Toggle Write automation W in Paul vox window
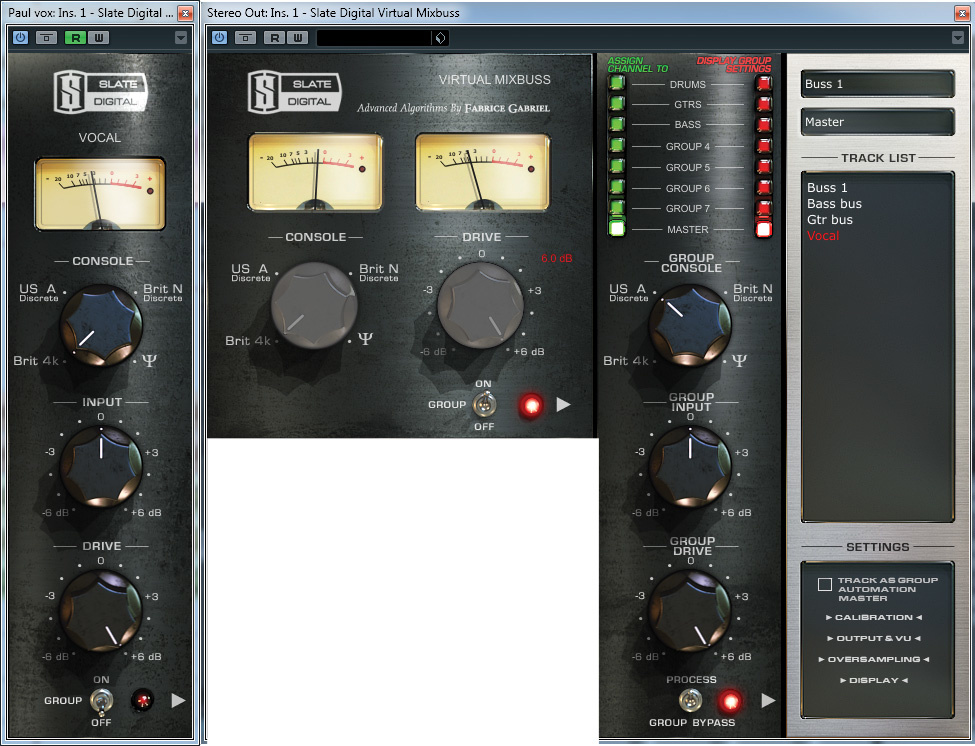This screenshot has height=746, width=975. pyautogui.click(x=99, y=38)
